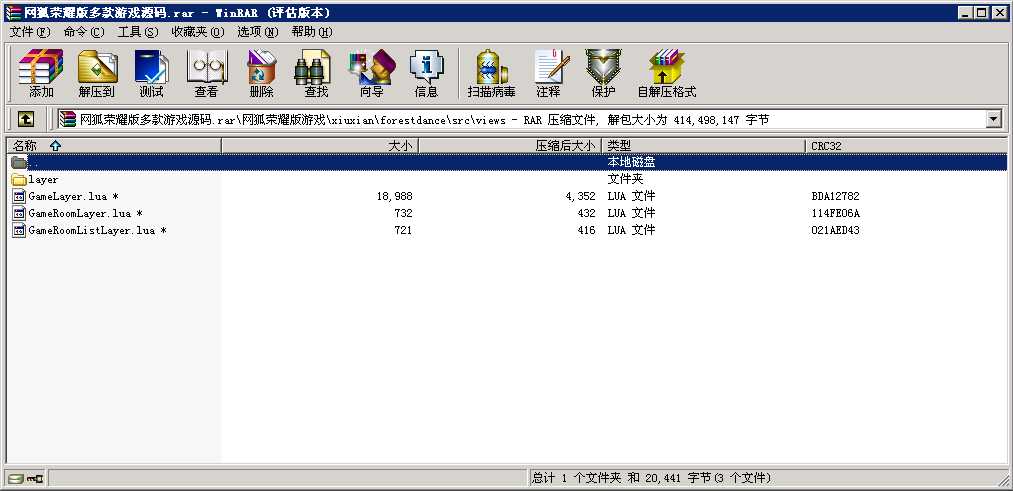1013x491 pixels.
Task: Go up one folder level arrow button
Action: pyautogui.click(x=25, y=119)
